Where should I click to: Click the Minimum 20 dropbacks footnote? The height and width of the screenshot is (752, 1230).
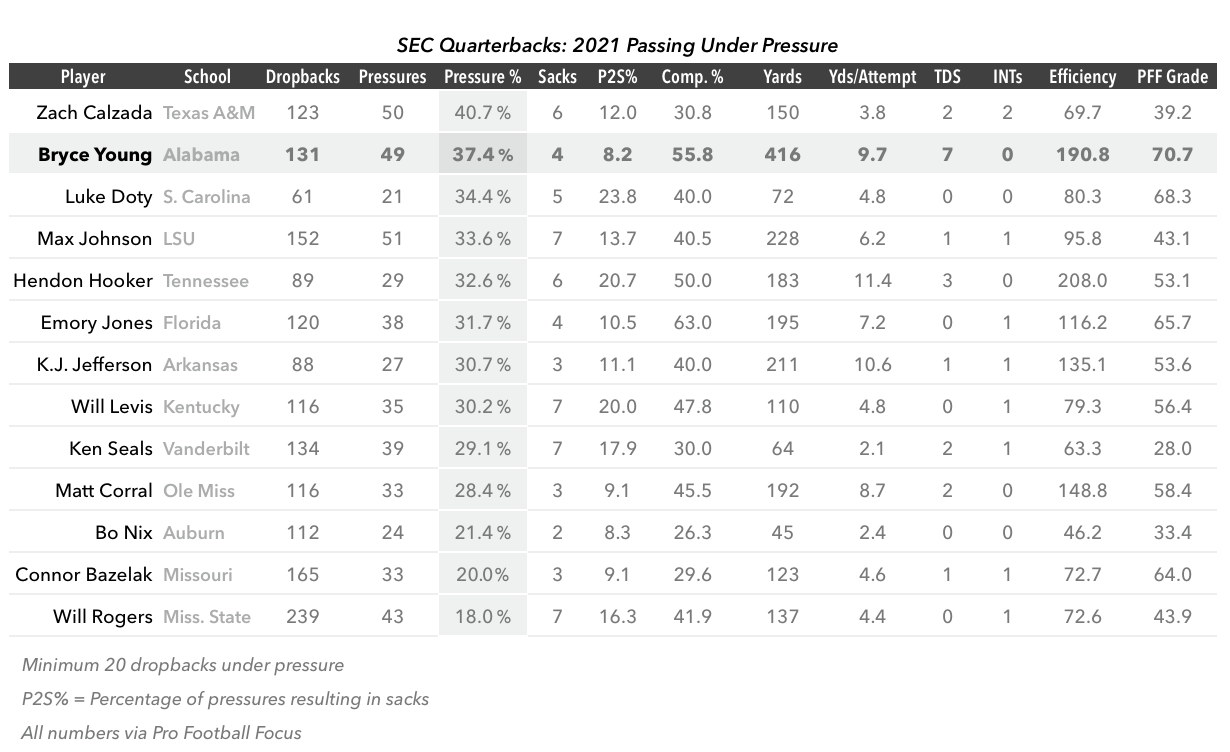(182, 665)
